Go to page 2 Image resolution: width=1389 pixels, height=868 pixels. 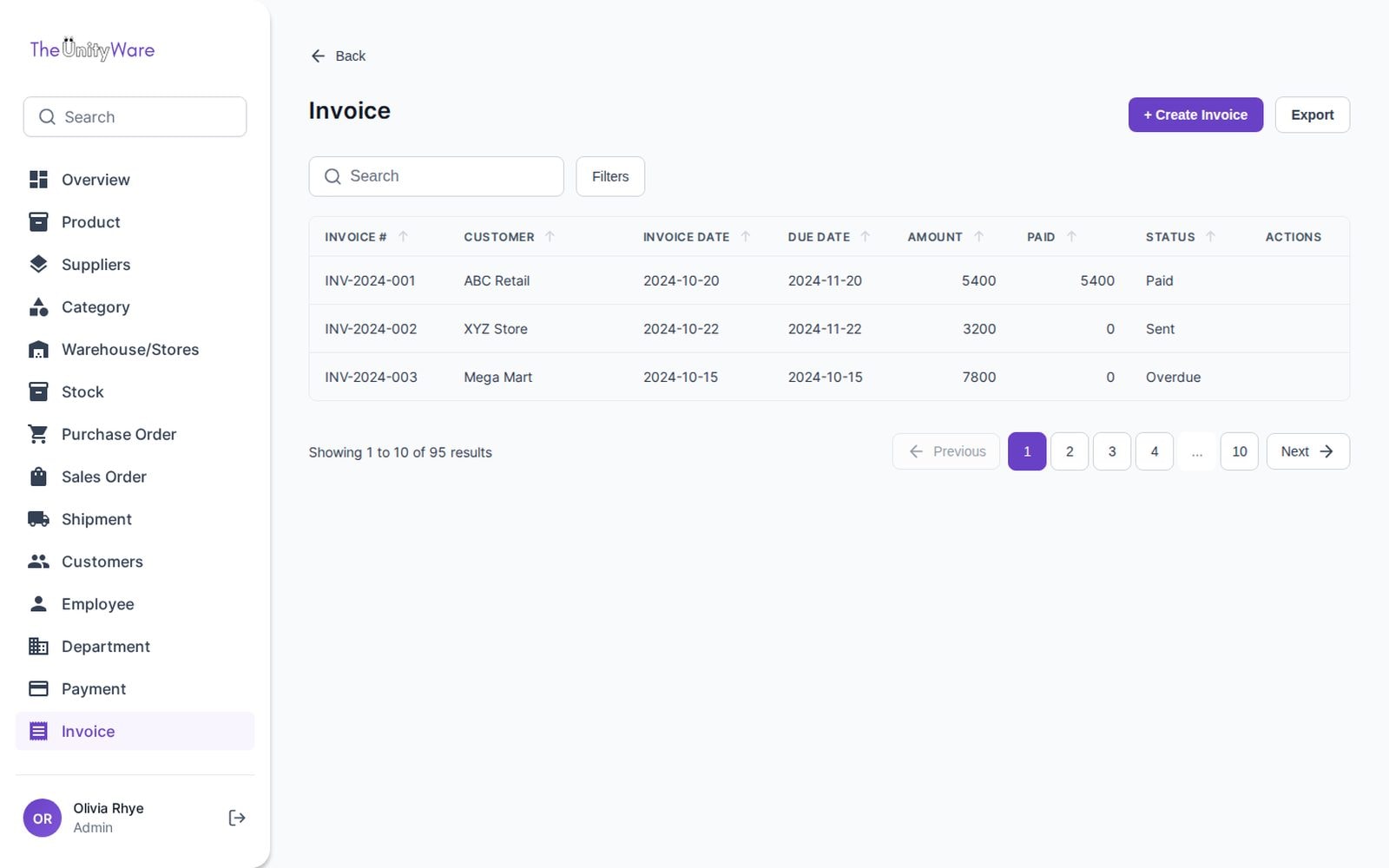(x=1070, y=451)
